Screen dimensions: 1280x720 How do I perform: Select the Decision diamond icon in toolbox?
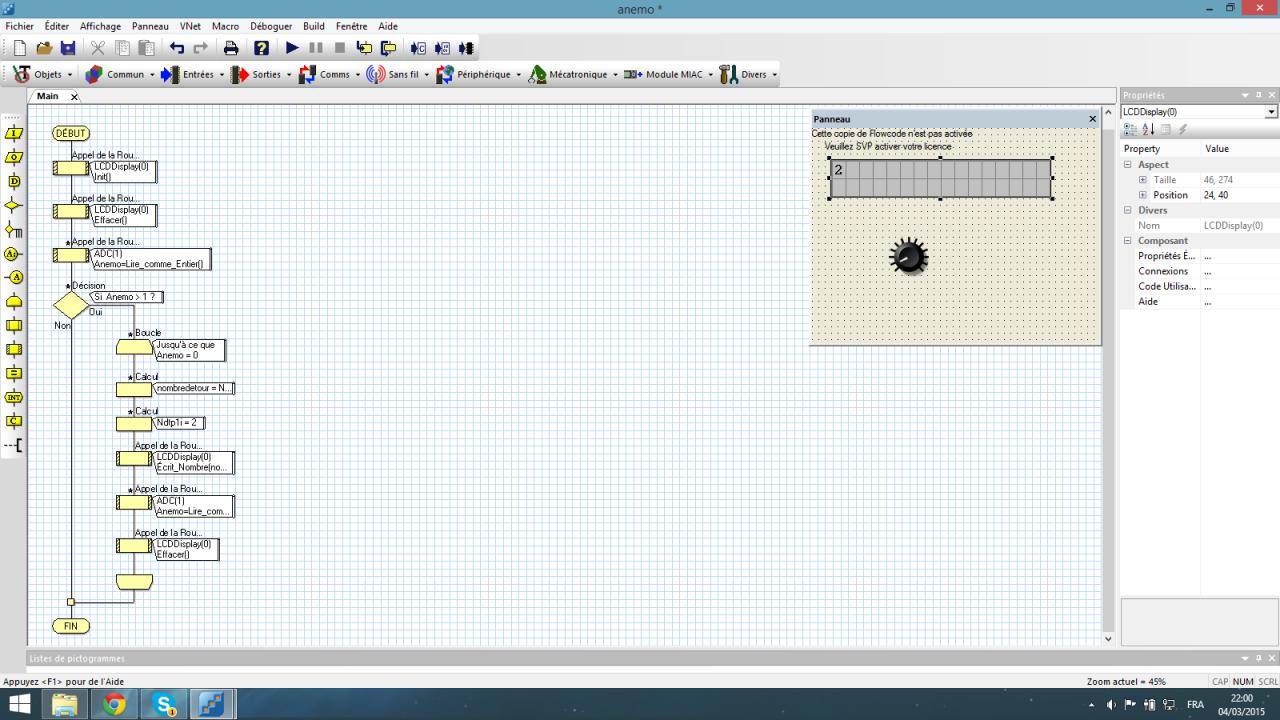(14, 205)
